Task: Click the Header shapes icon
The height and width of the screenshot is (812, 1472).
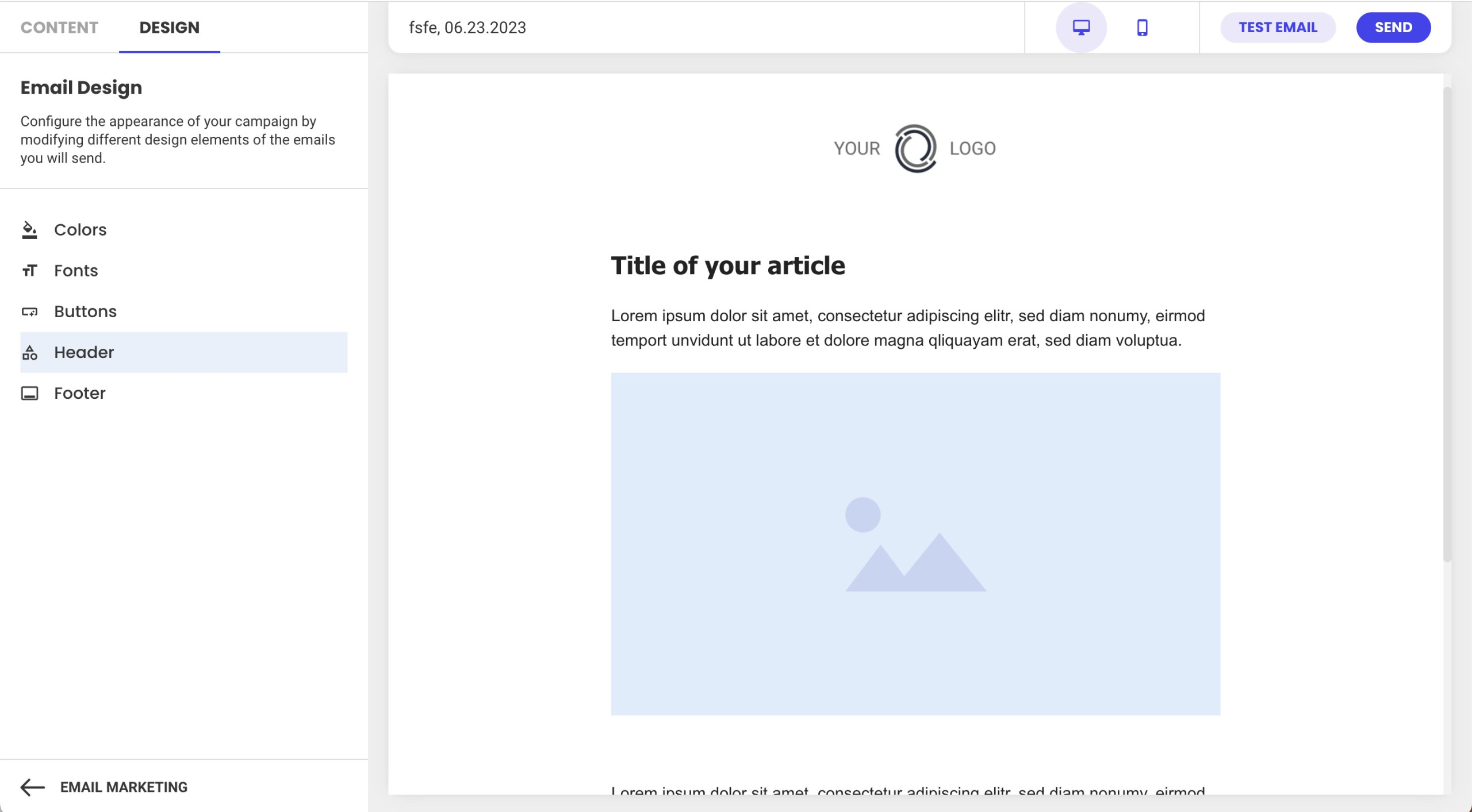Action: (x=29, y=352)
